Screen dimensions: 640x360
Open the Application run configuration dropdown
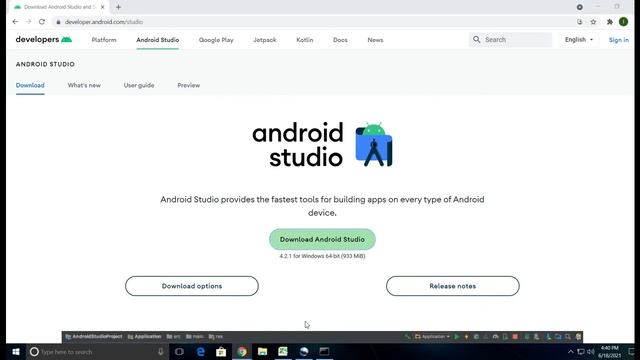point(433,337)
